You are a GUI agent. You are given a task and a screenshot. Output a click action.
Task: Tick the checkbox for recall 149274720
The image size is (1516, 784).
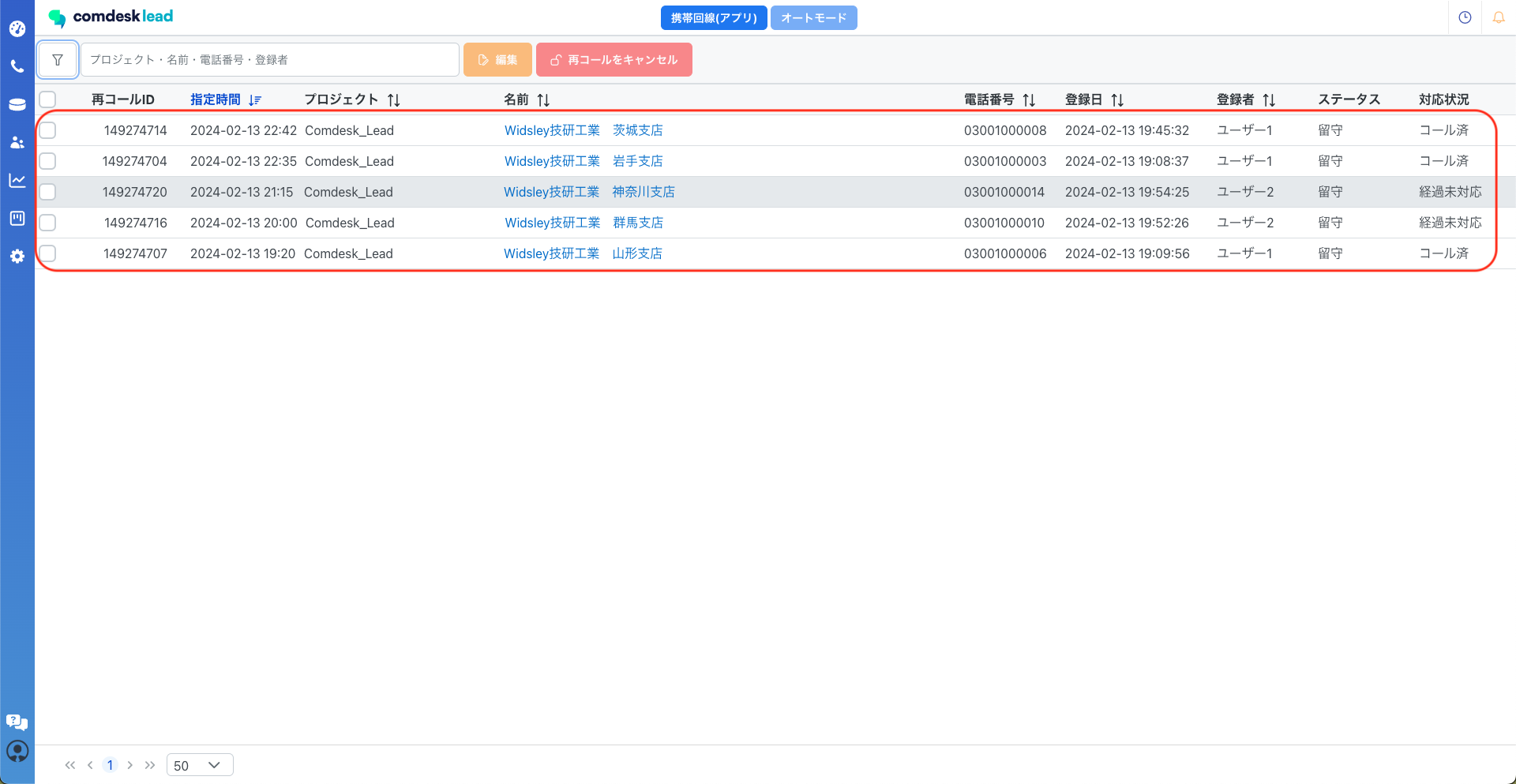(48, 192)
